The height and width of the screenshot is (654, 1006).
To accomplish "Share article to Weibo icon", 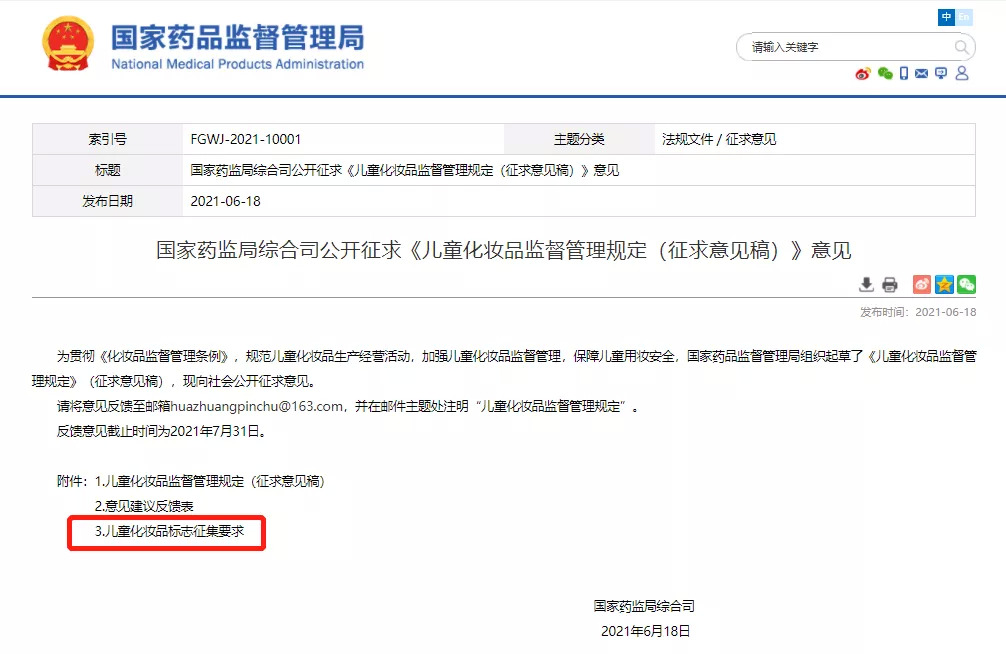I will 922,284.
